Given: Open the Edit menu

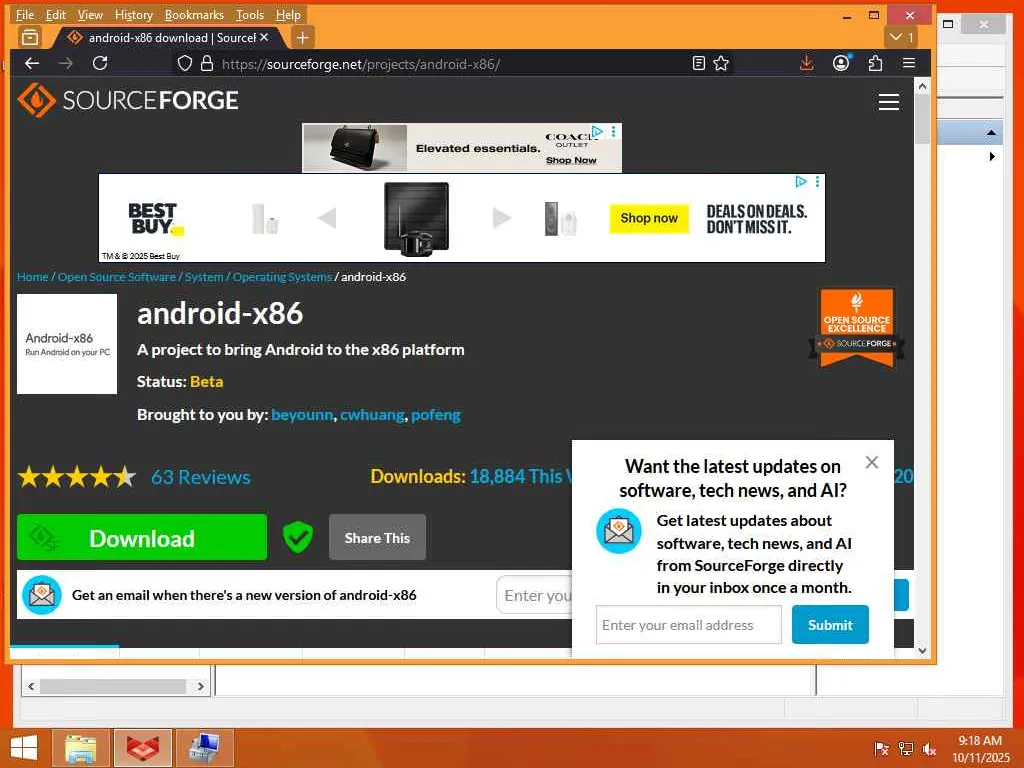Looking at the screenshot, I should (56, 14).
